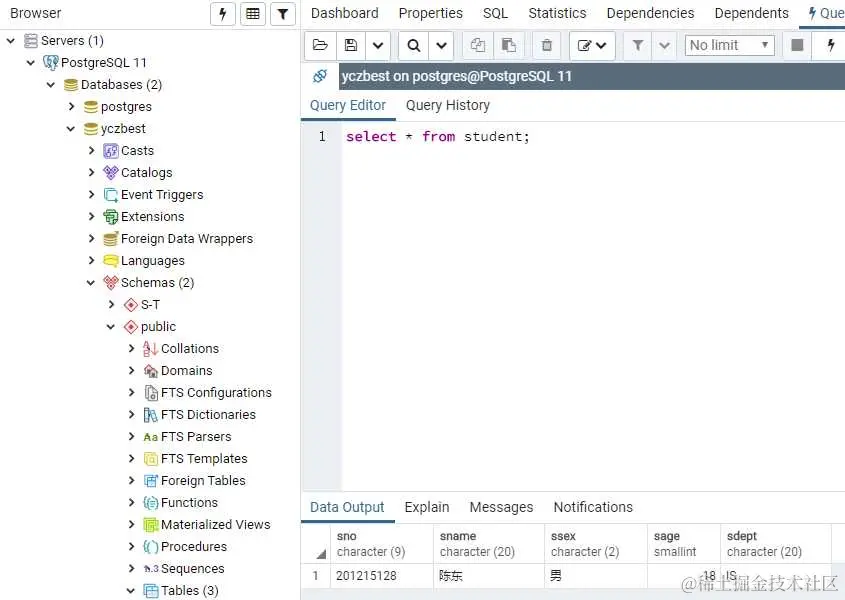Open the filter options dropdown arrow
The height and width of the screenshot is (600, 845).
coord(664,45)
